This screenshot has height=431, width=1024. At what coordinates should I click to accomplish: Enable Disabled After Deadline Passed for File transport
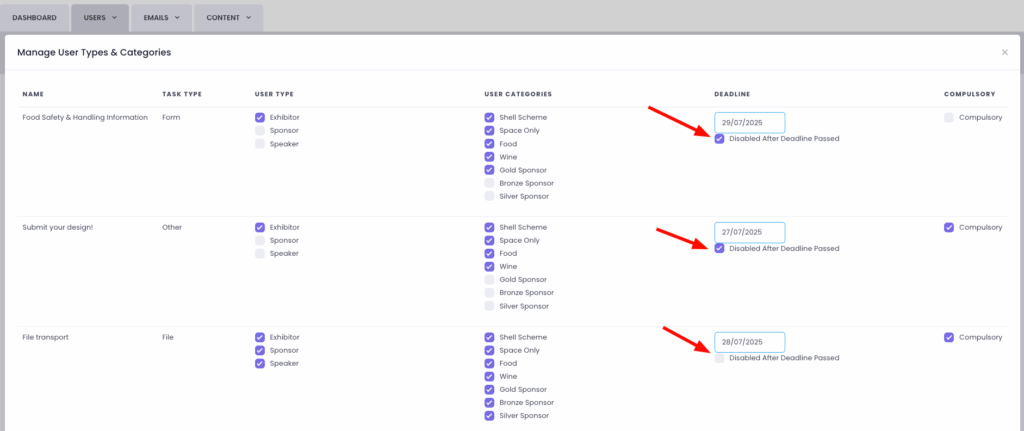click(720, 358)
